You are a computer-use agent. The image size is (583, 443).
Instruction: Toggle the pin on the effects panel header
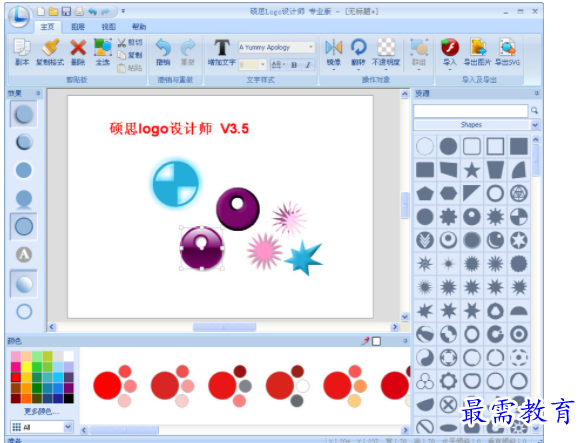tap(38, 93)
